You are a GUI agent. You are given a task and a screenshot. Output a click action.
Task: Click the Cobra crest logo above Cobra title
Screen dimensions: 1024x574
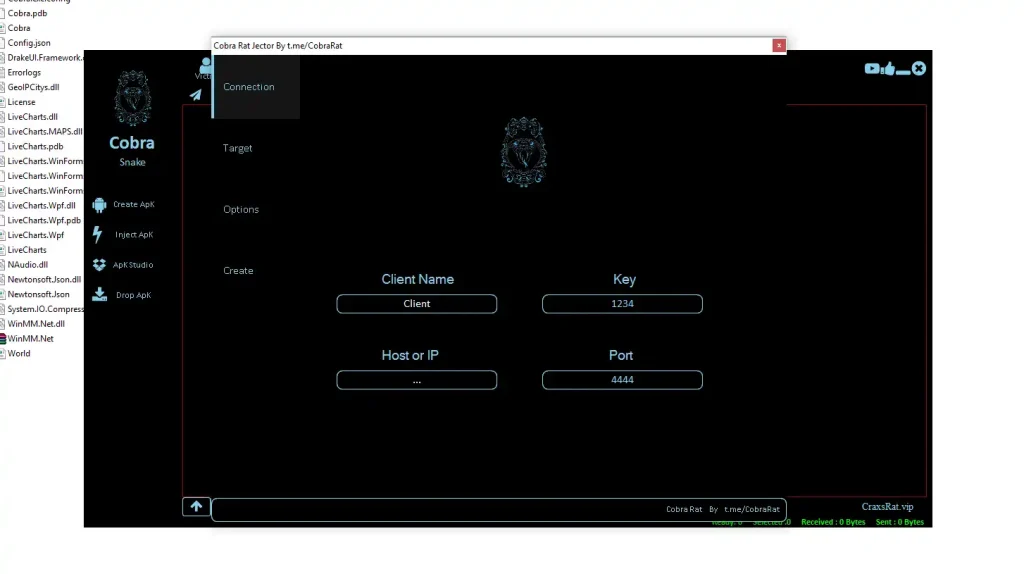[131, 99]
